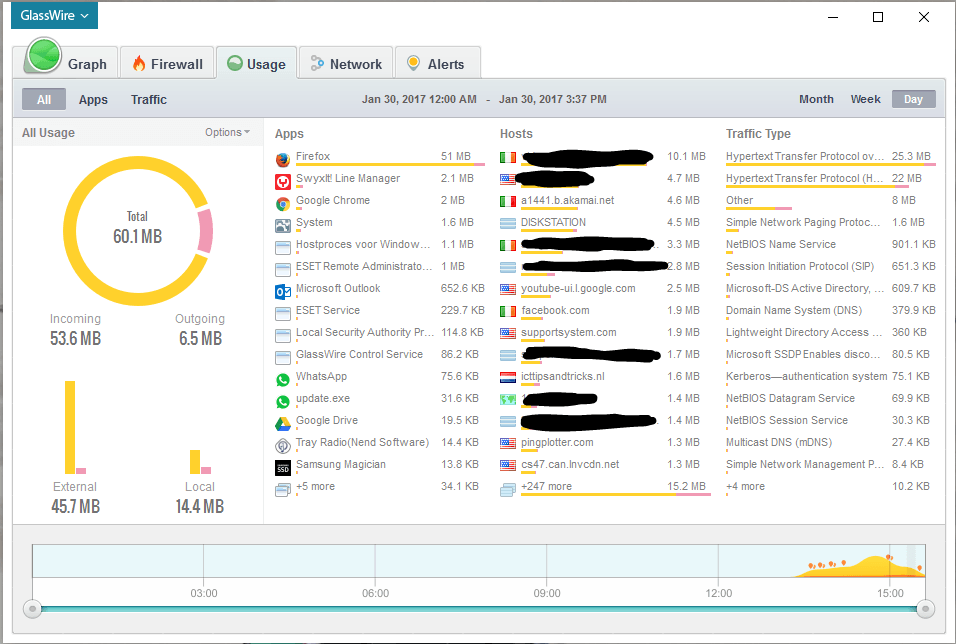
Task: Click the ESET Service app icon
Action: tap(282, 313)
